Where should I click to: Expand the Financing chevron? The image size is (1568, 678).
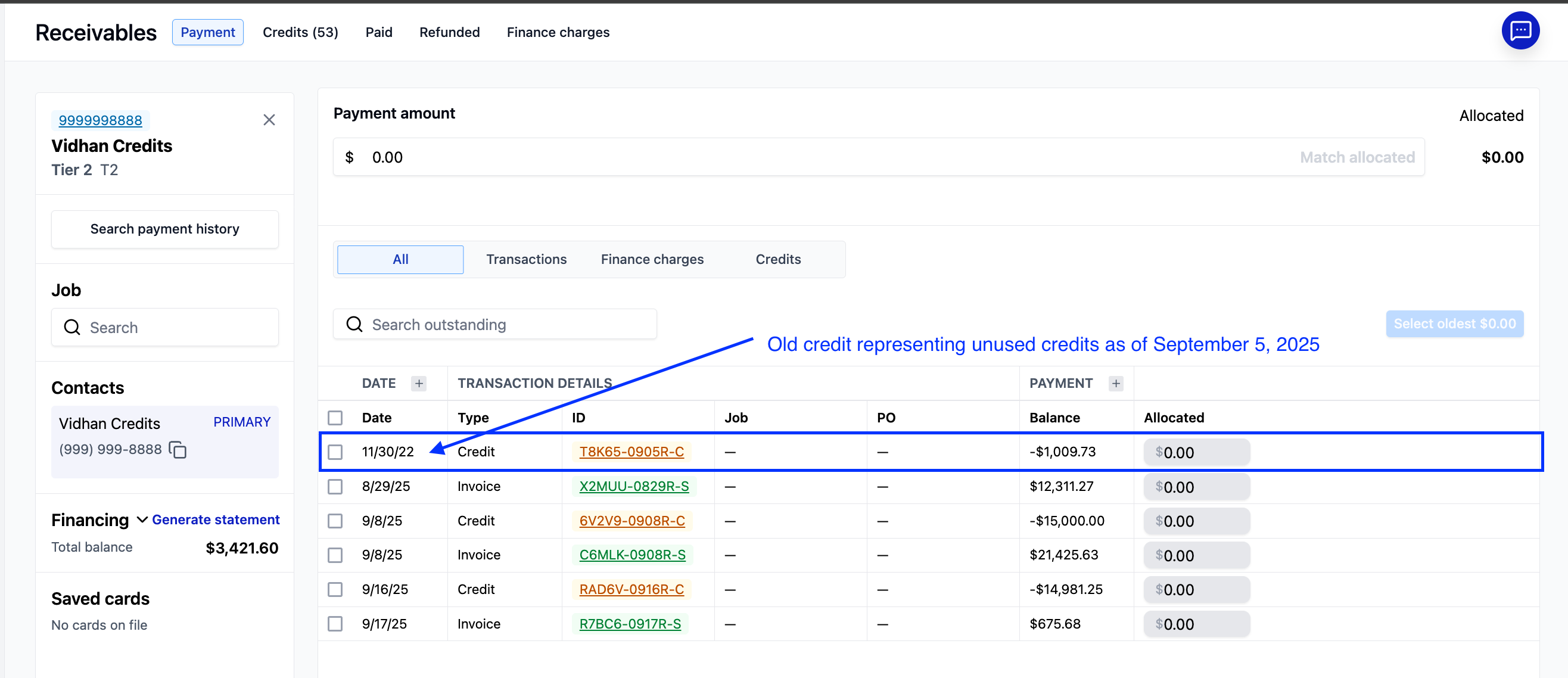point(142,520)
